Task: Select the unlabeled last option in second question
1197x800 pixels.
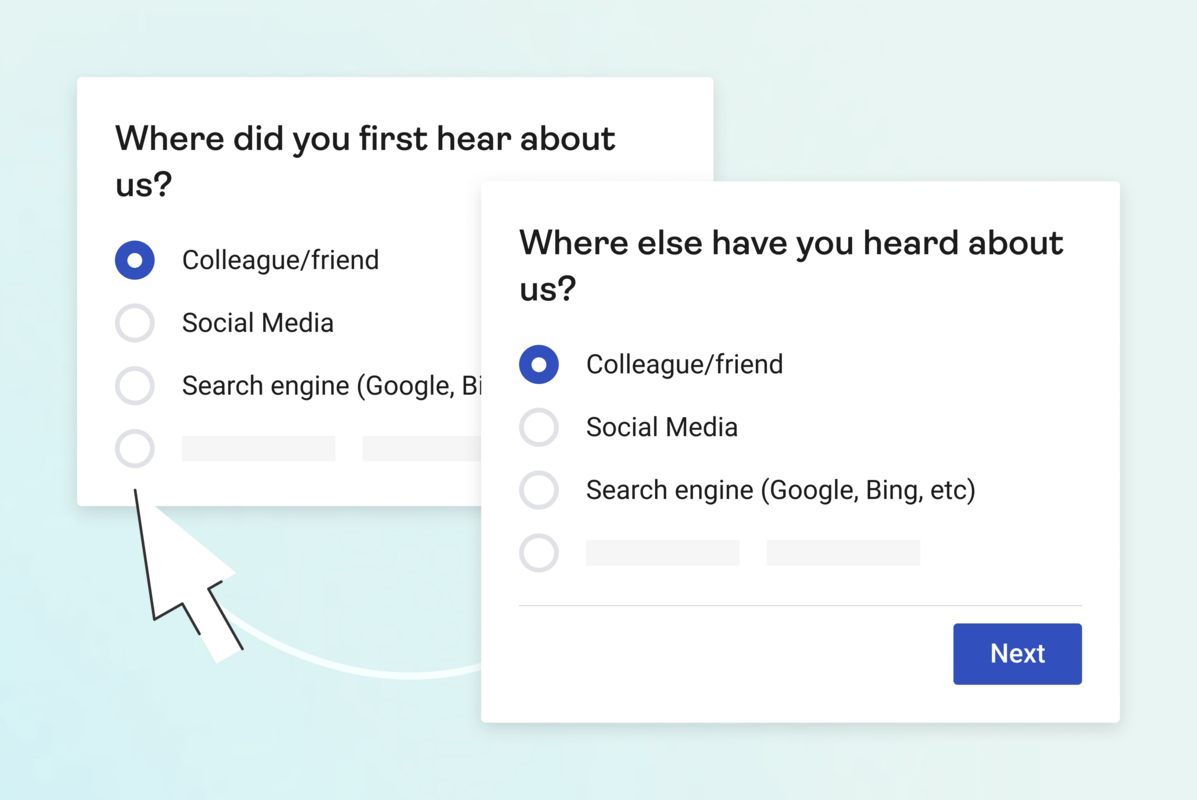Action: tap(539, 553)
